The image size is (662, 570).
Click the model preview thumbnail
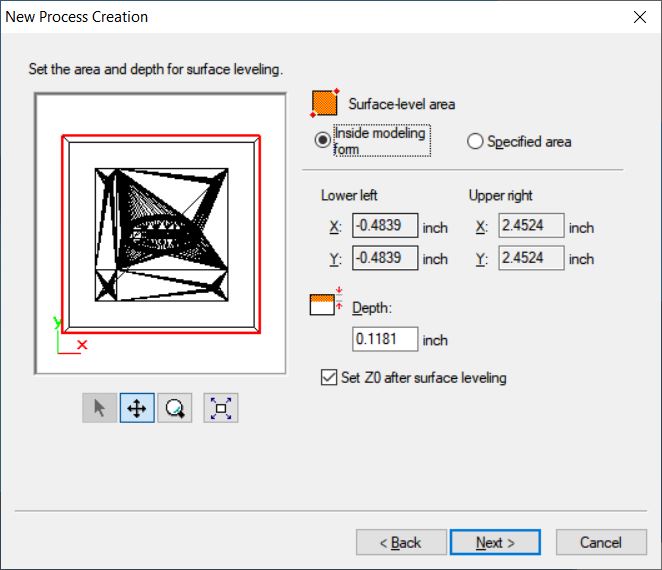(160, 233)
